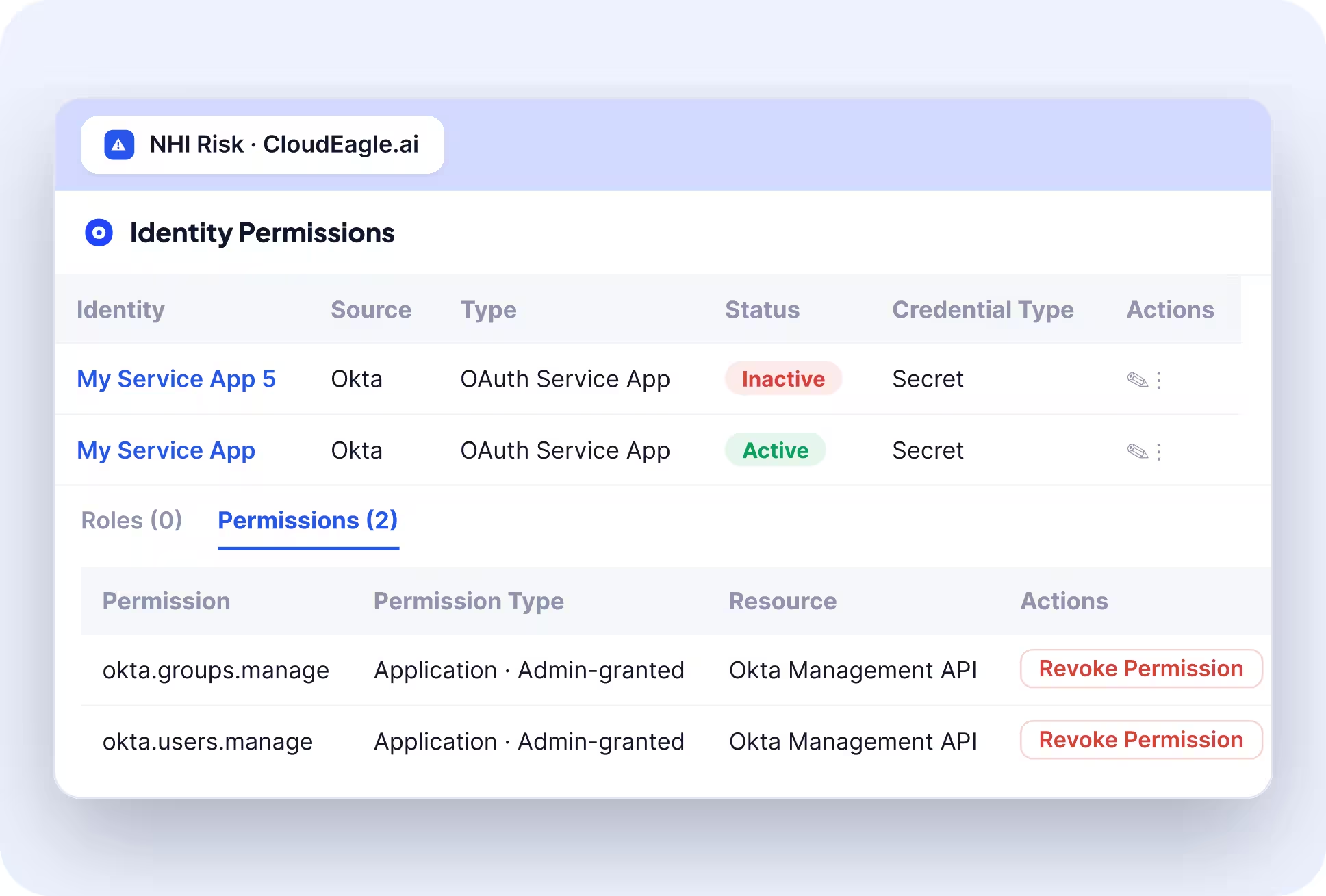Open more options menu in Active row

(x=1159, y=451)
